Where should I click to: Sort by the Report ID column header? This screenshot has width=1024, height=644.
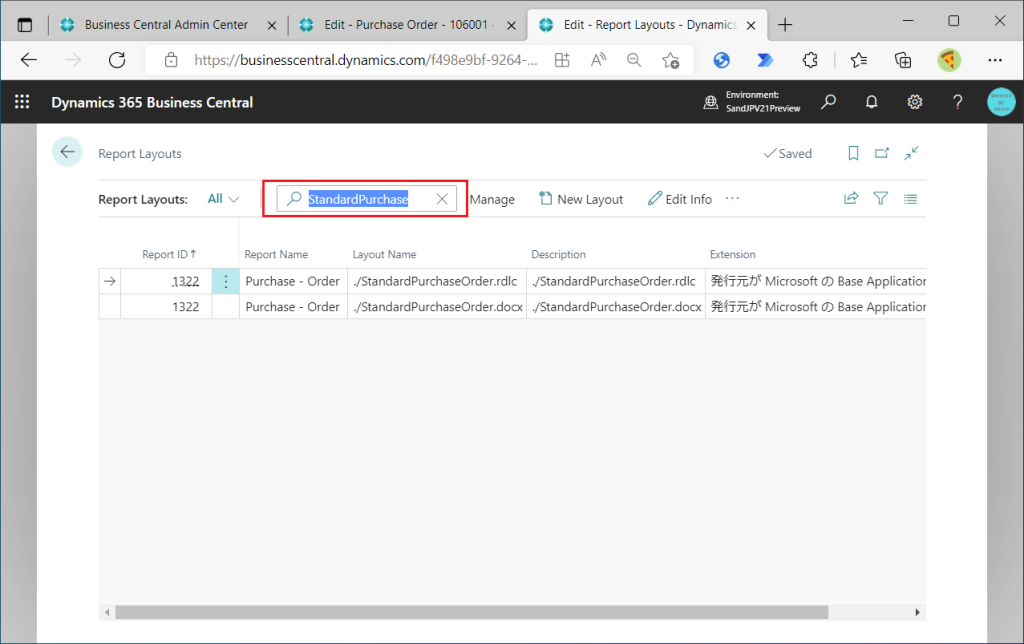(169, 254)
